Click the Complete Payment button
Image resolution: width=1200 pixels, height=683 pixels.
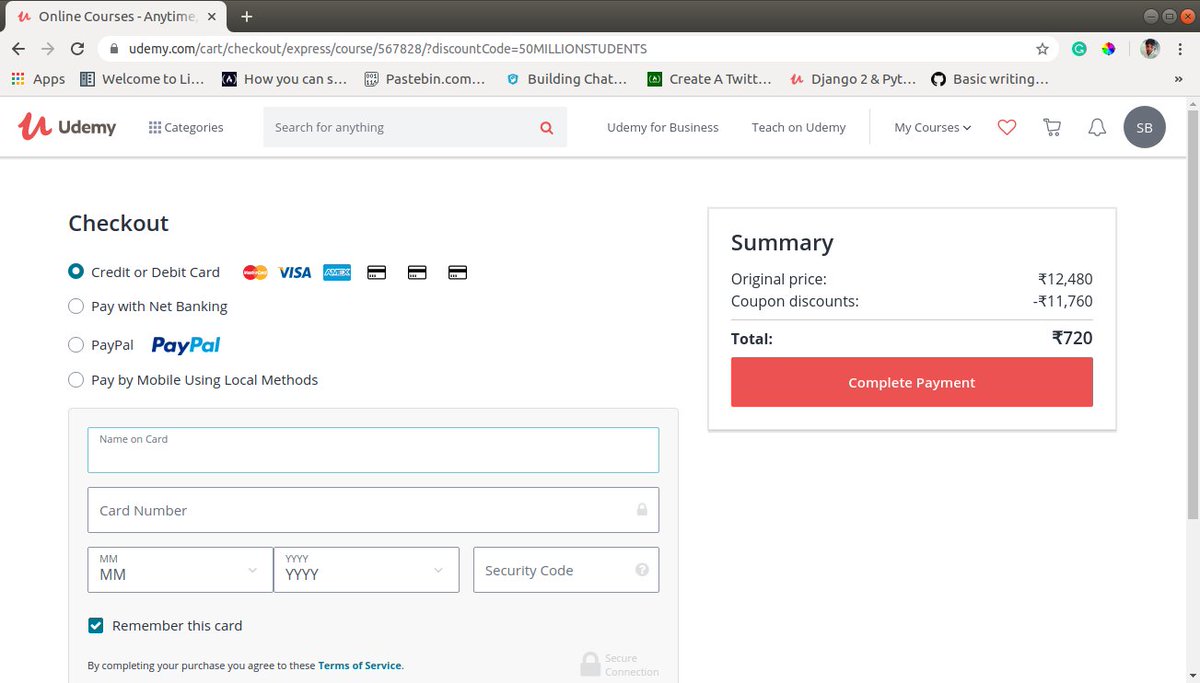click(912, 383)
